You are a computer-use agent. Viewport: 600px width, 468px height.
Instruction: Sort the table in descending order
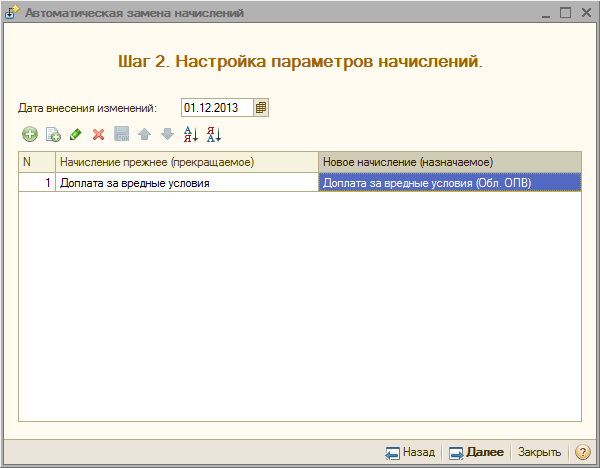tap(213, 134)
